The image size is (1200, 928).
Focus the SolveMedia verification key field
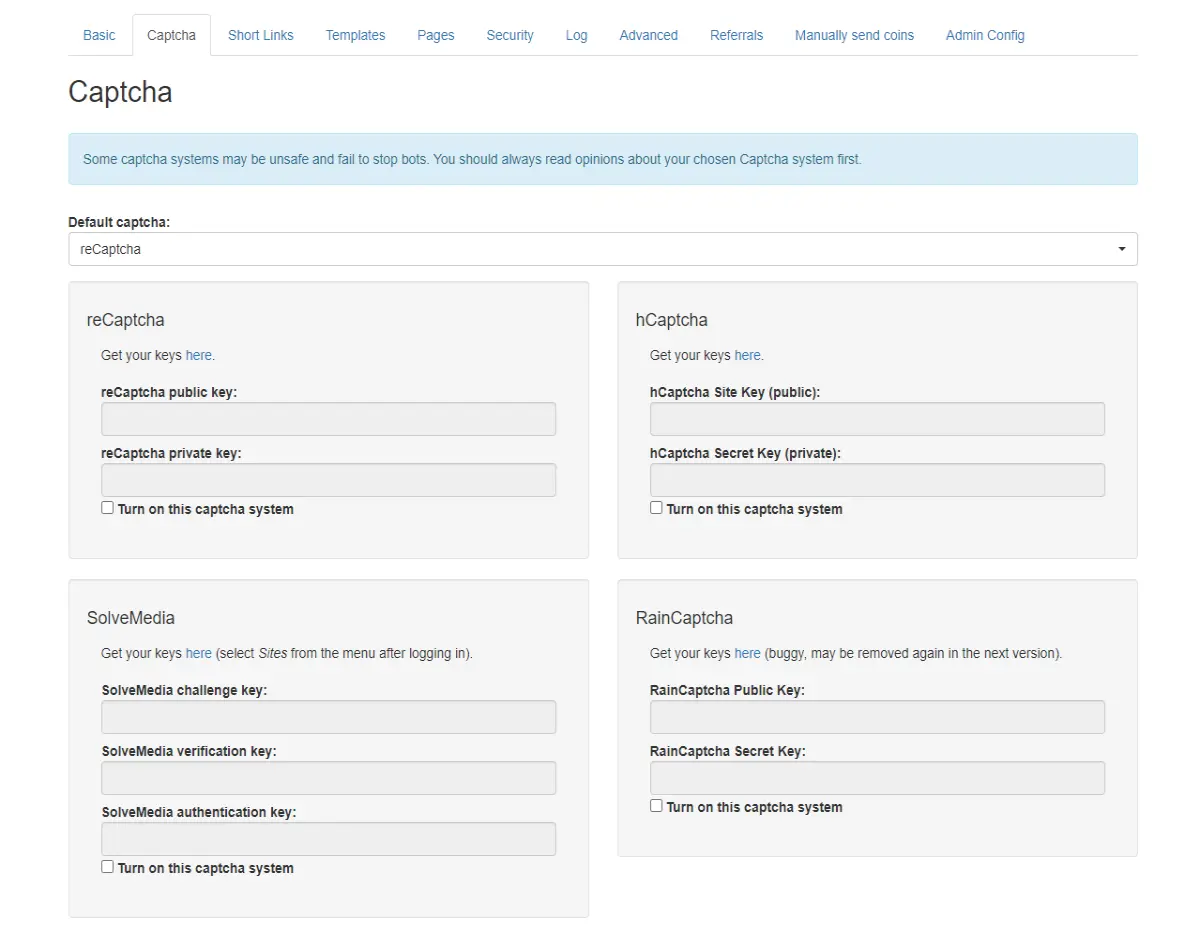pyautogui.click(x=329, y=778)
